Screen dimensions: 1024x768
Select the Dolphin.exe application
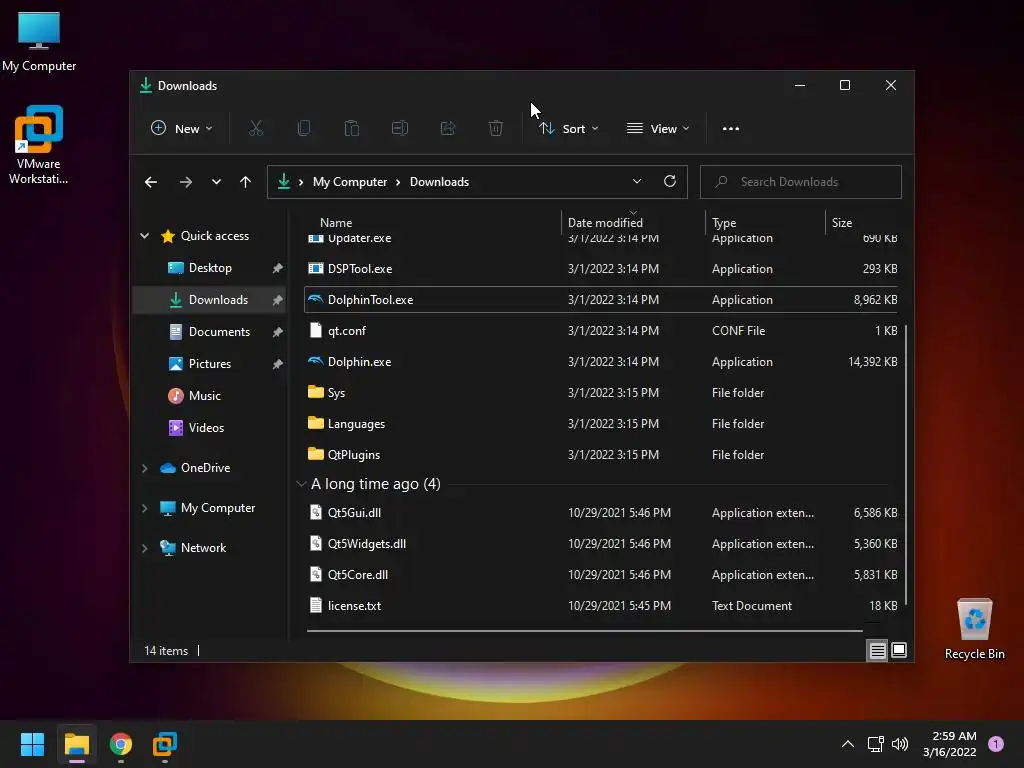click(601, 362)
